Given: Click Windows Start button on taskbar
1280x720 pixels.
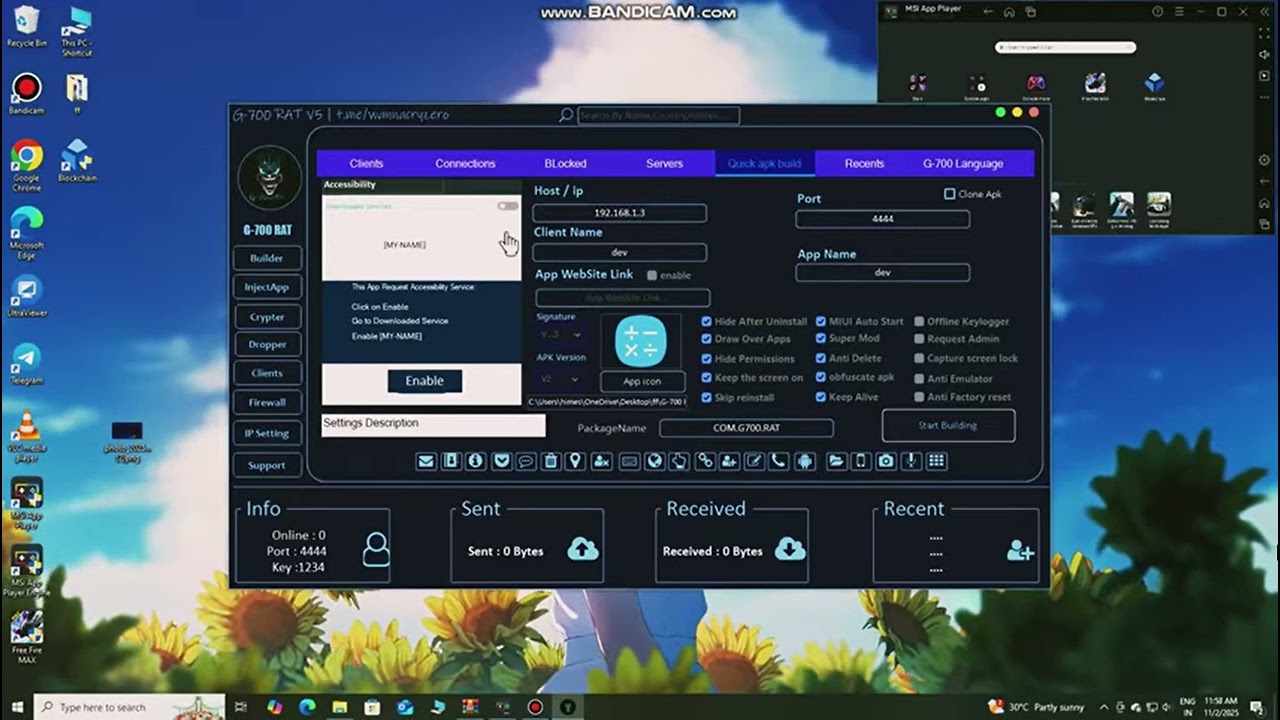Looking at the screenshot, I should [x=17, y=707].
